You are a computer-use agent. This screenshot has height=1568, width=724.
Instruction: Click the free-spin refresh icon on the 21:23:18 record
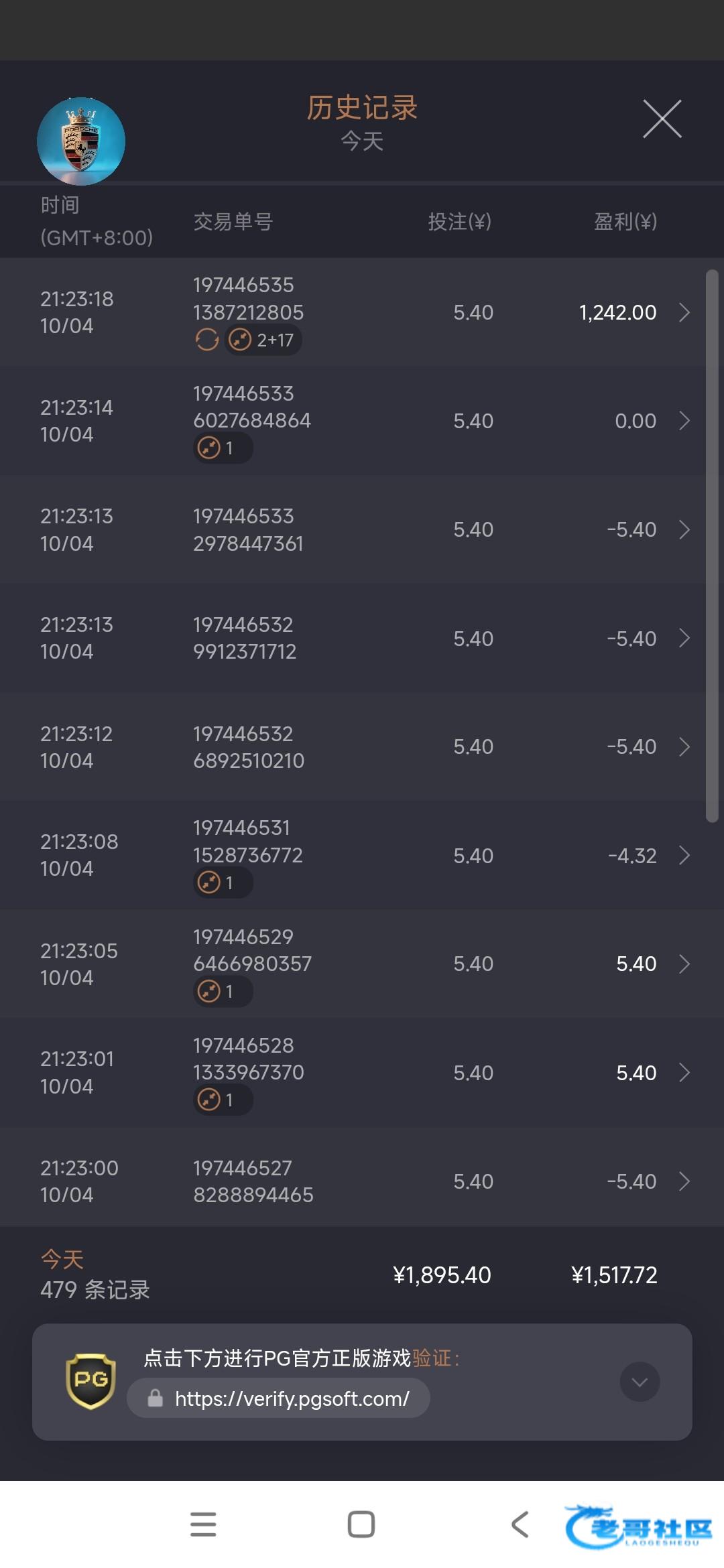pyautogui.click(x=207, y=340)
